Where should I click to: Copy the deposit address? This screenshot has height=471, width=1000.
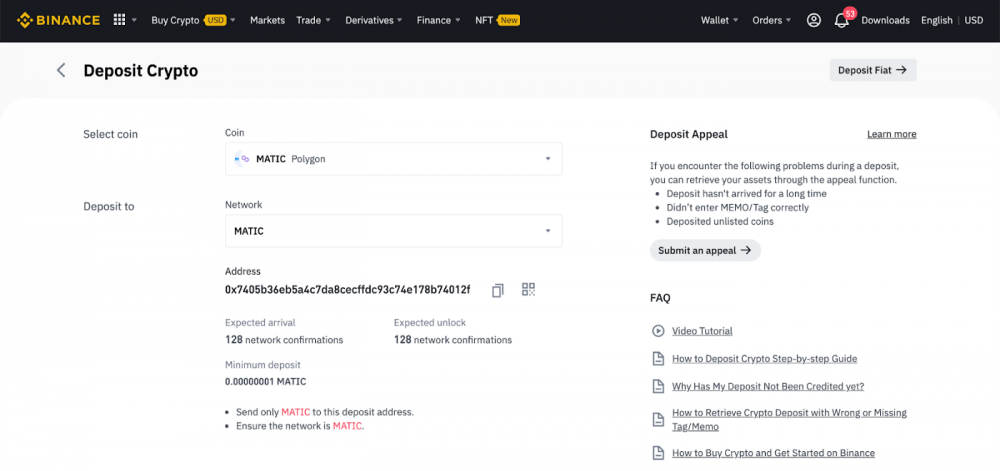497,290
